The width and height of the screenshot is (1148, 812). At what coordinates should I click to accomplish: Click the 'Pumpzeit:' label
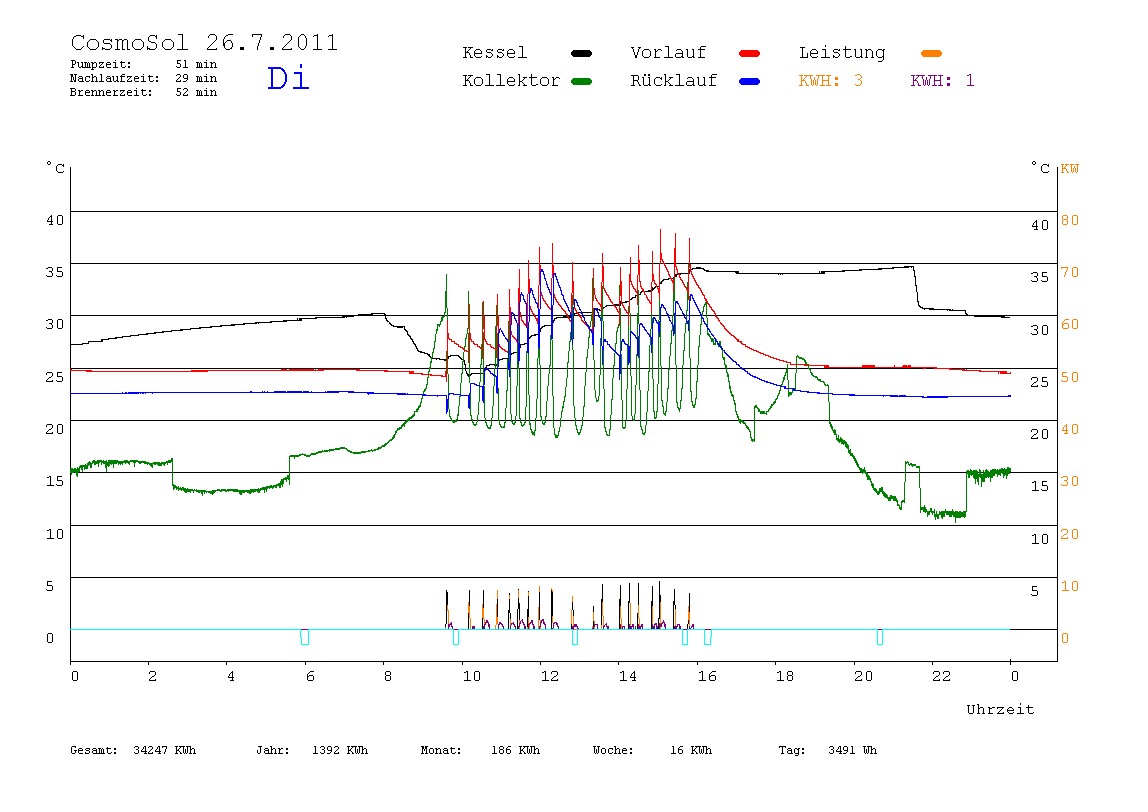[101, 64]
